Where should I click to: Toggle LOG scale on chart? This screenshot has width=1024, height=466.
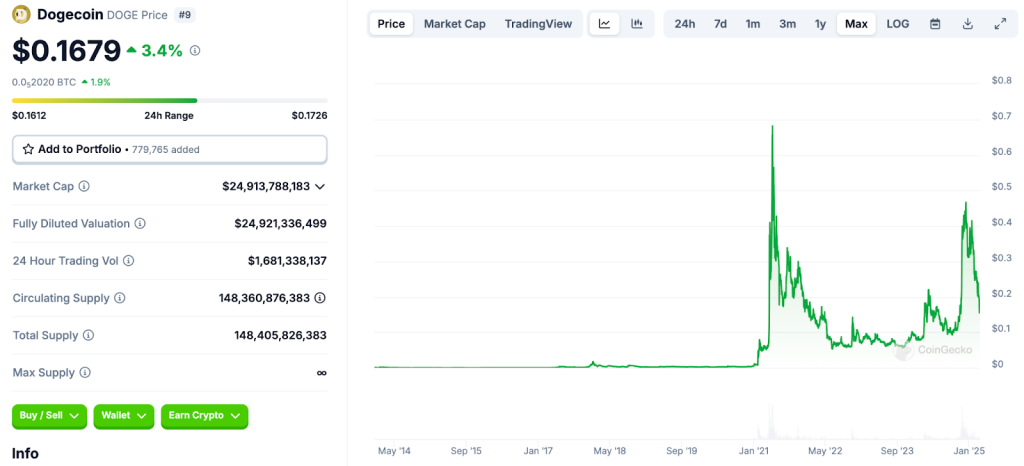(898, 24)
